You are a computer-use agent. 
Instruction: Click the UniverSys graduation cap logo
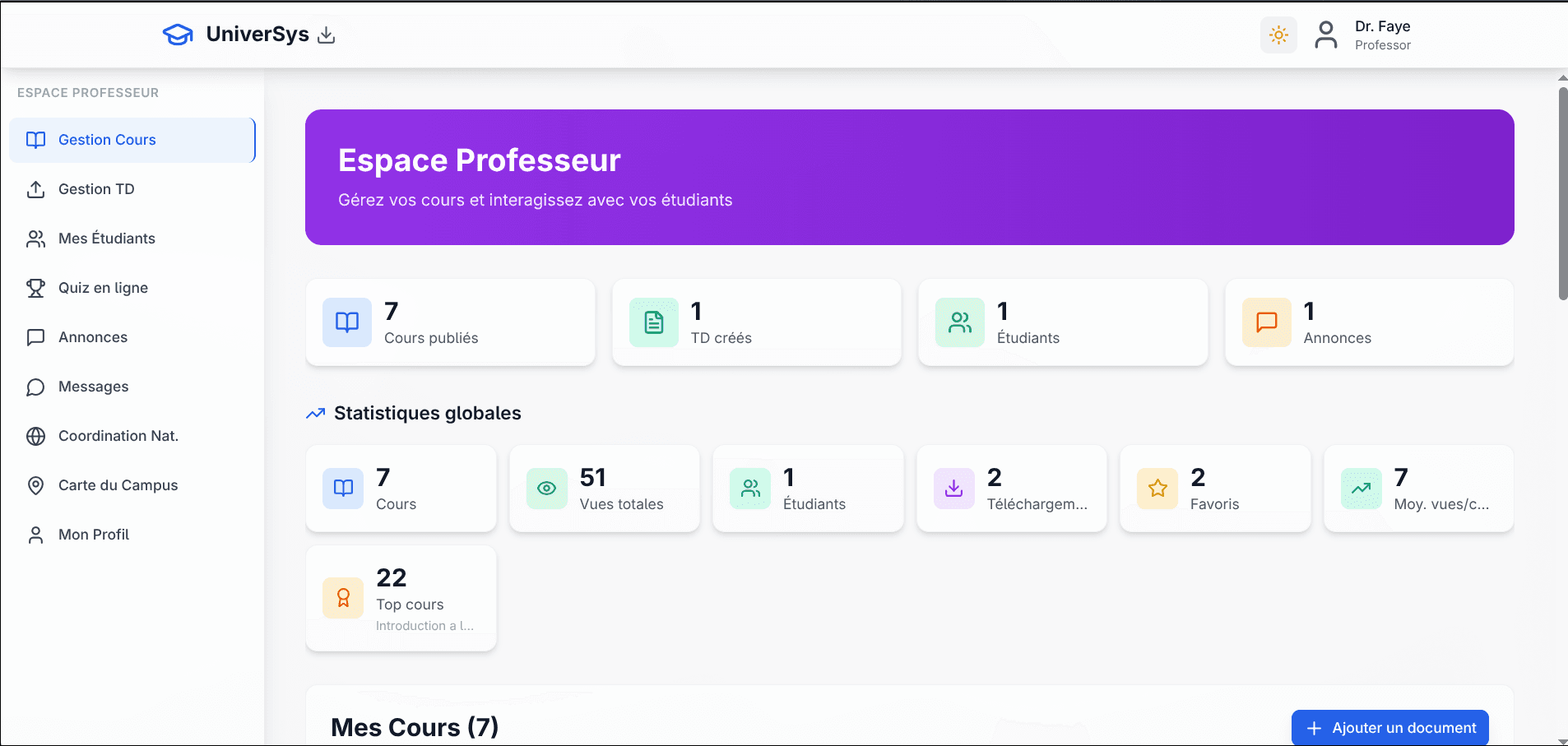[178, 35]
